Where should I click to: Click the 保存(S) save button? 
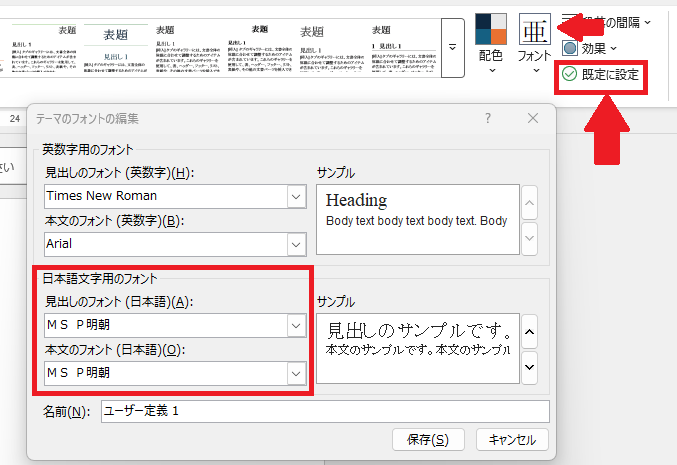coord(428,440)
